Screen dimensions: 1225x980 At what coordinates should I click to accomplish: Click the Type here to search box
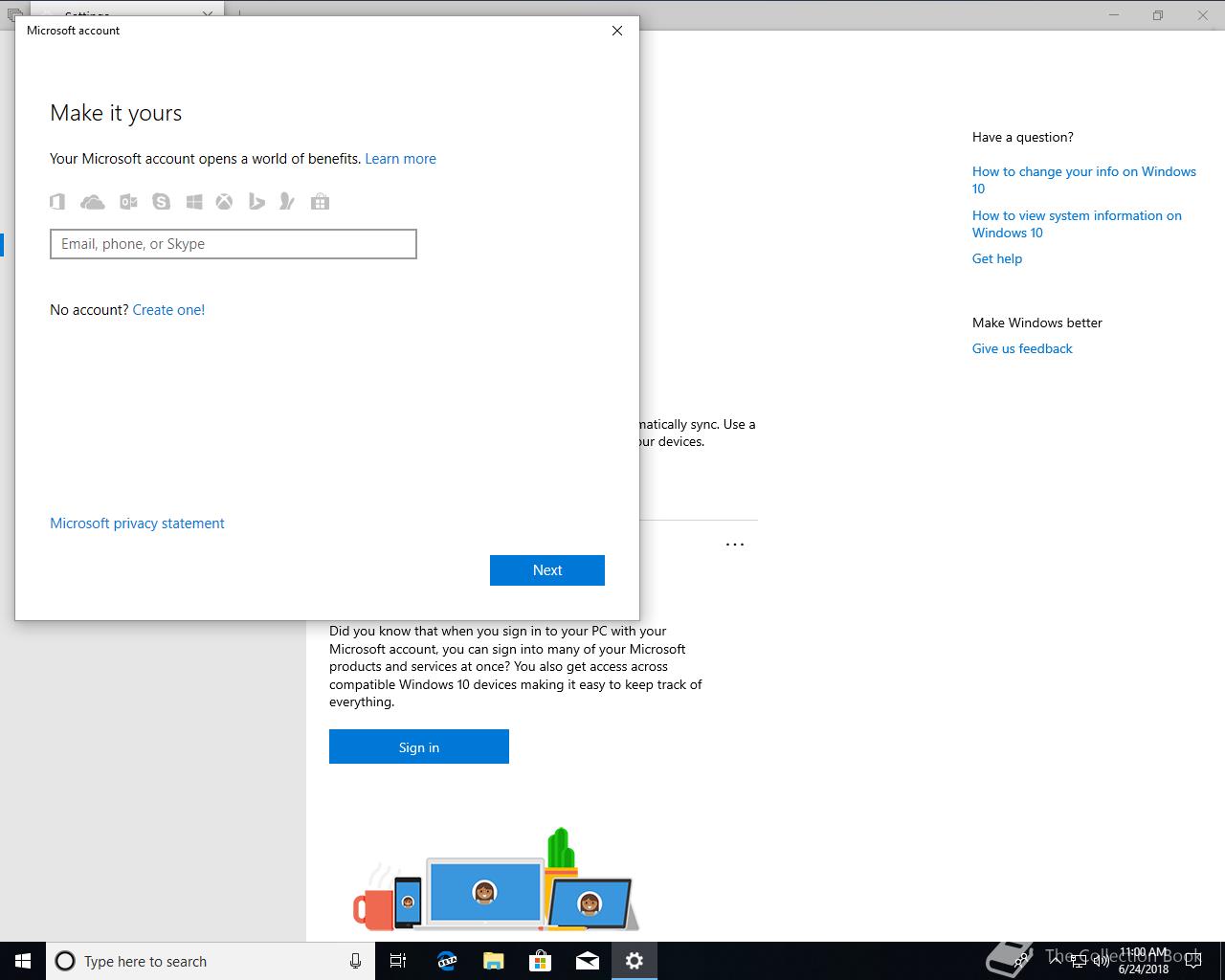(211, 961)
